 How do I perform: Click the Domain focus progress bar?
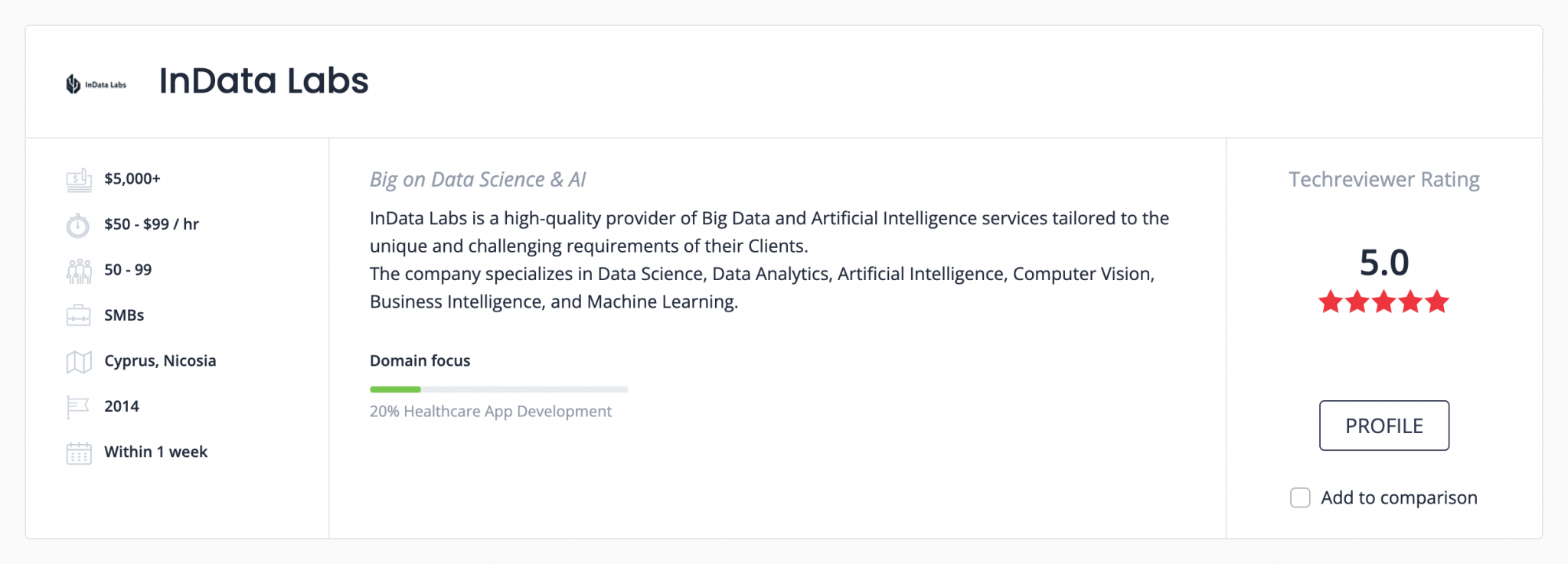tap(498, 389)
